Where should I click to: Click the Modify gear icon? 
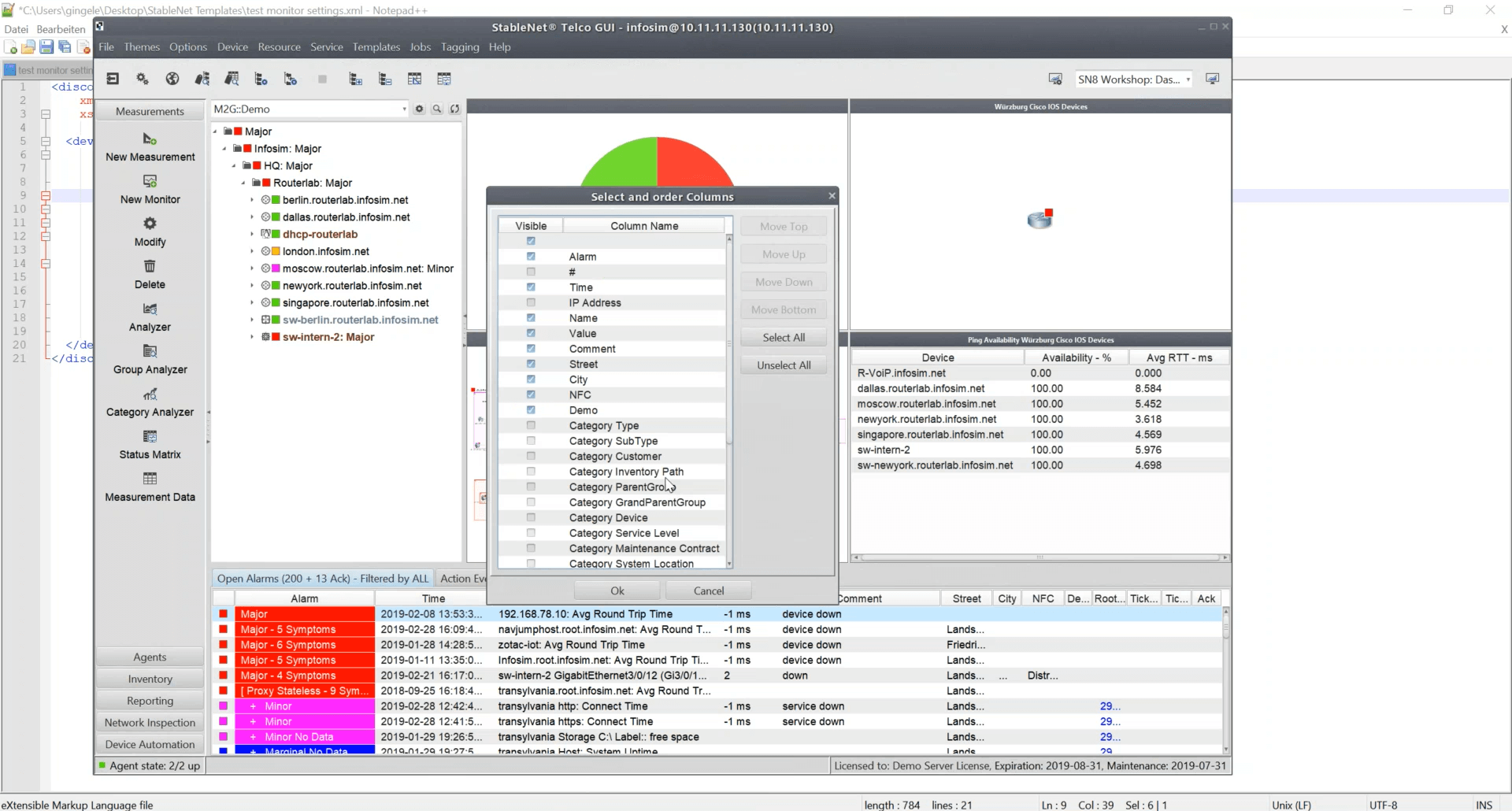click(150, 224)
